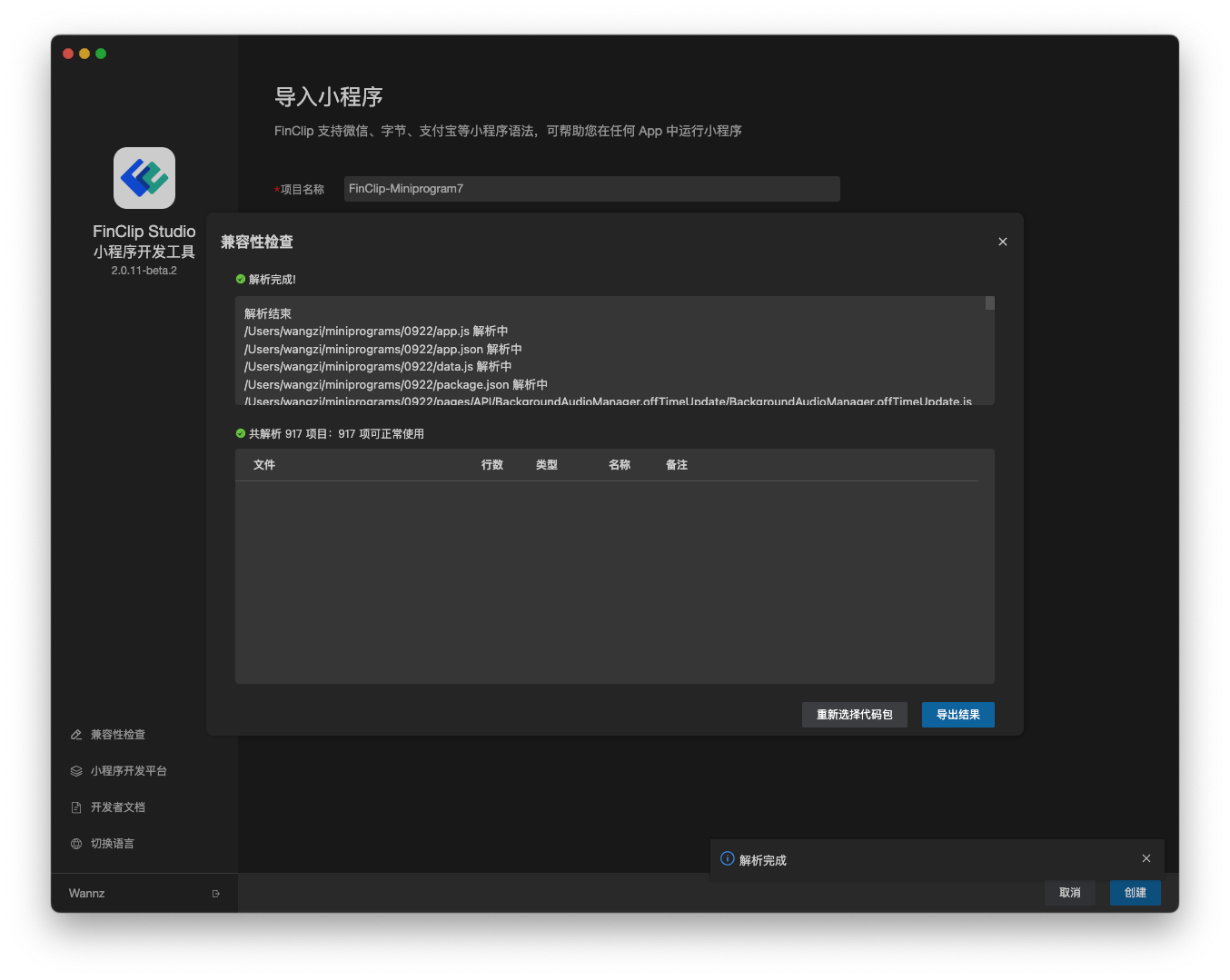Image resolution: width=1230 pixels, height=980 pixels.
Task: Click the green check beside 解析完成!
Action: click(x=240, y=279)
